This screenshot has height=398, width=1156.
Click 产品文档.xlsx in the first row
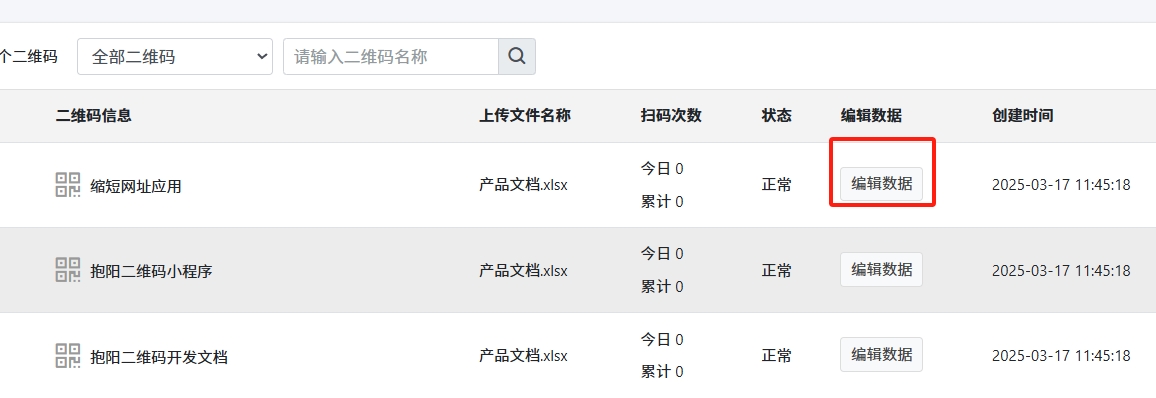(523, 185)
